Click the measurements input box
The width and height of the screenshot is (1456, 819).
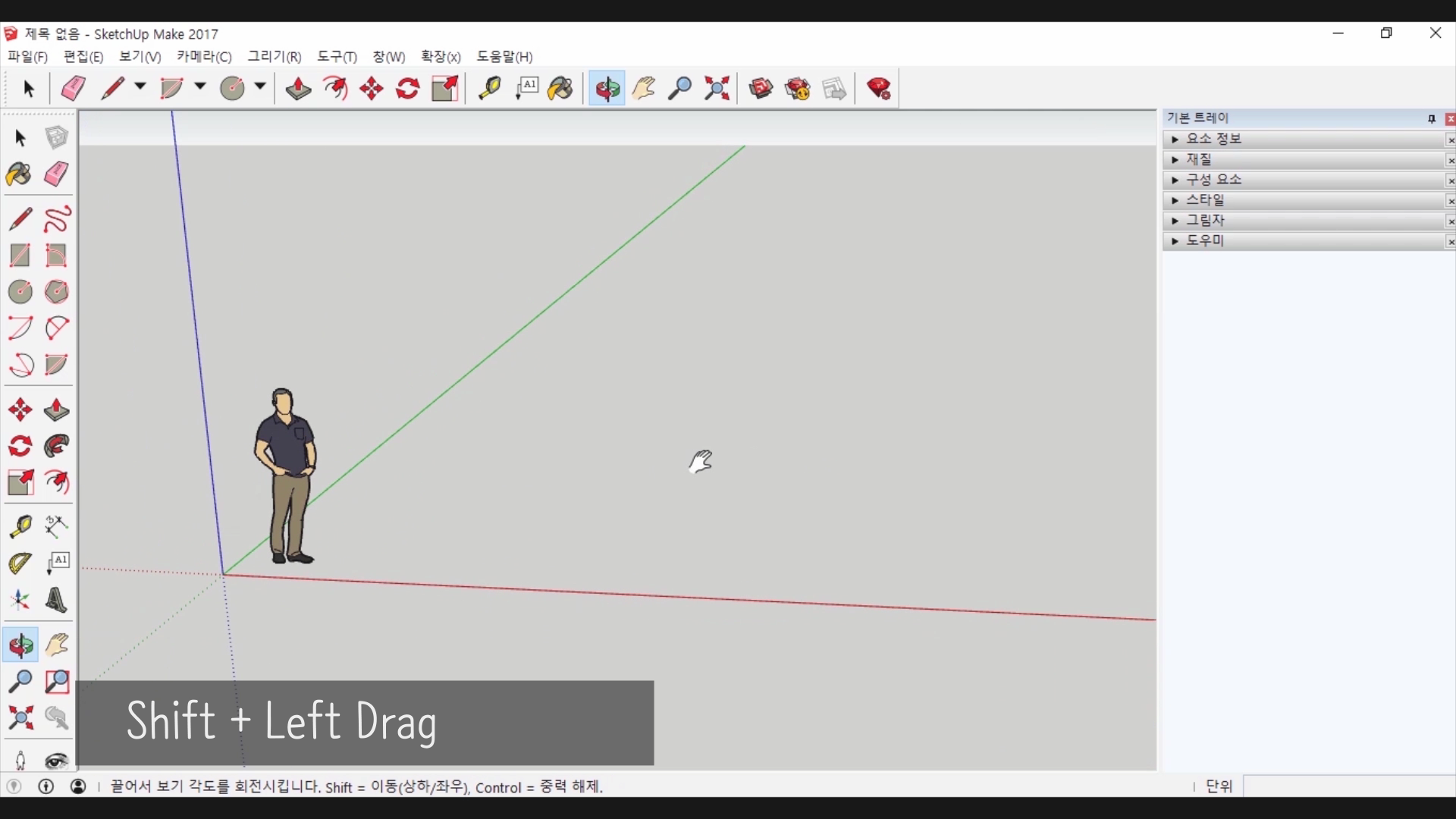click(x=1349, y=786)
